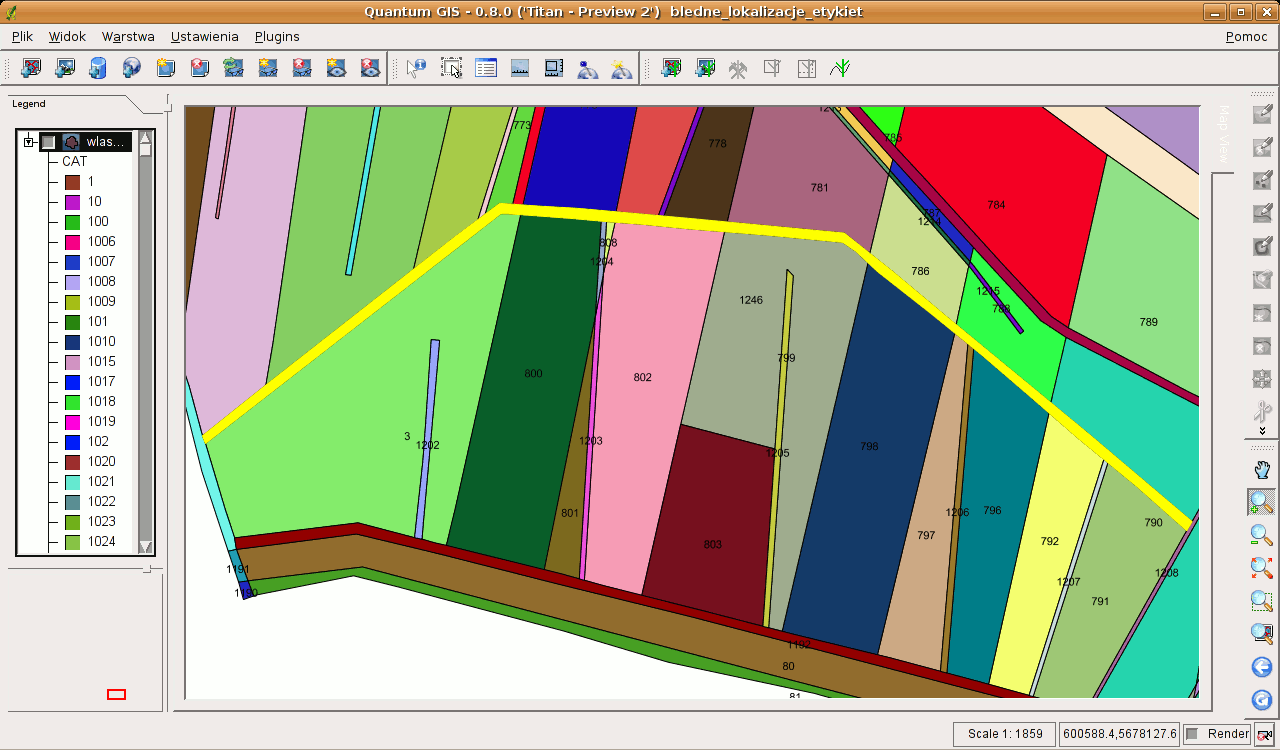The height and width of the screenshot is (750, 1280).
Task: Click the Add PostGIS Layer database icon
Action: tap(97, 68)
